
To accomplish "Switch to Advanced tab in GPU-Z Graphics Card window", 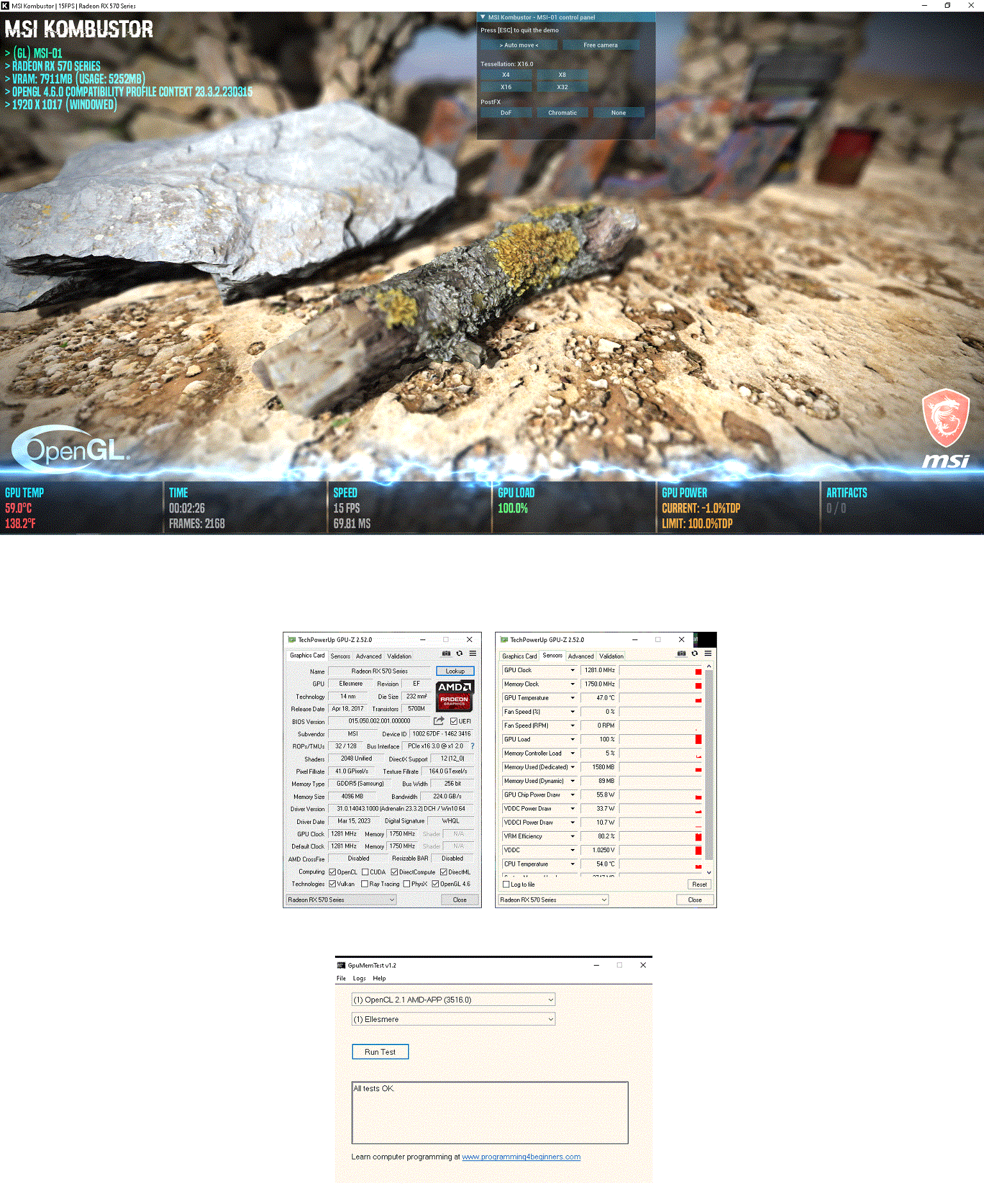I will click(368, 656).
